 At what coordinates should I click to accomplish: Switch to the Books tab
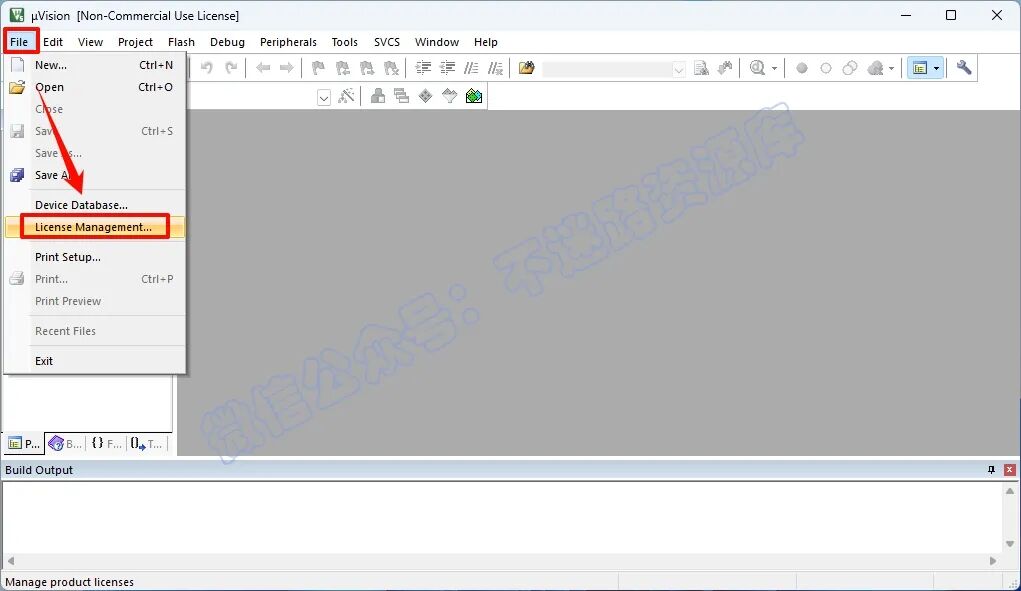pos(65,444)
